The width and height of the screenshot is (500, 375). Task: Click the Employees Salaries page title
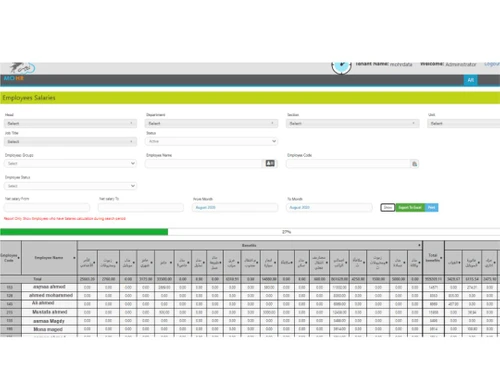29,98
